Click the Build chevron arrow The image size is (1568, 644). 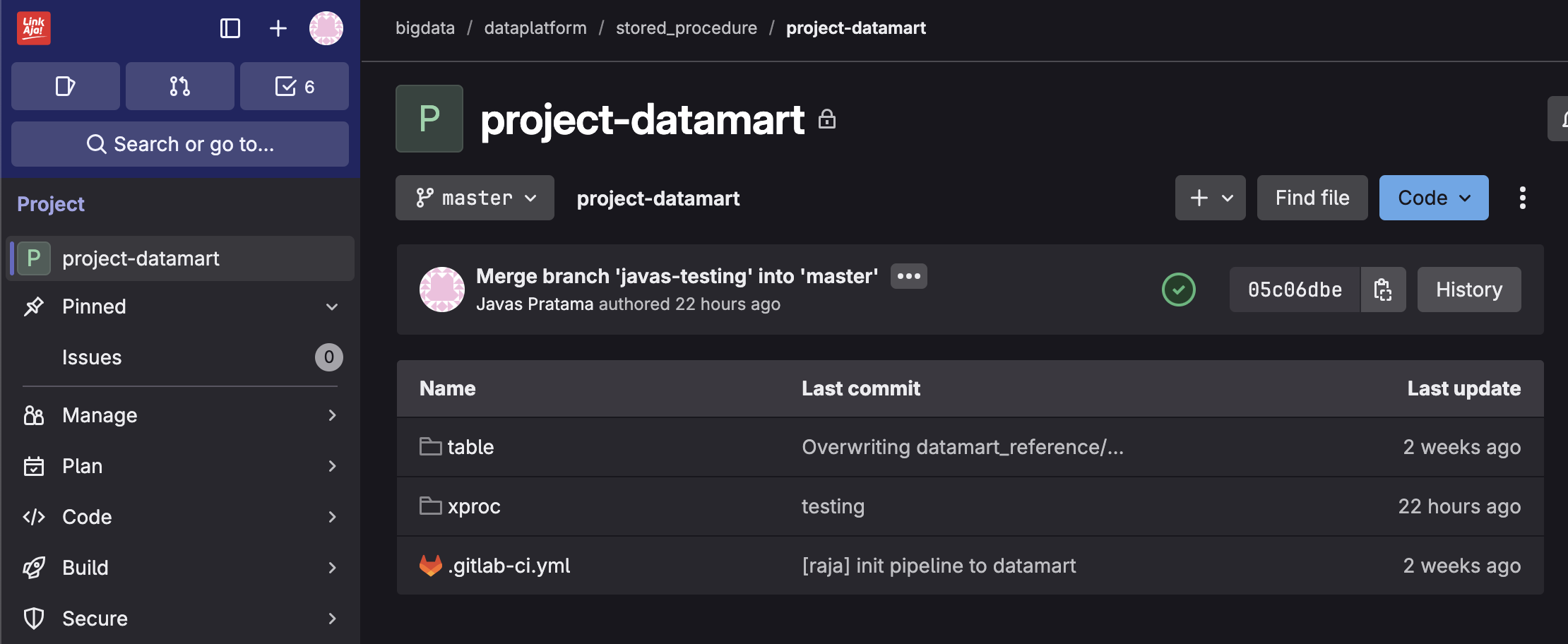tap(332, 568)
